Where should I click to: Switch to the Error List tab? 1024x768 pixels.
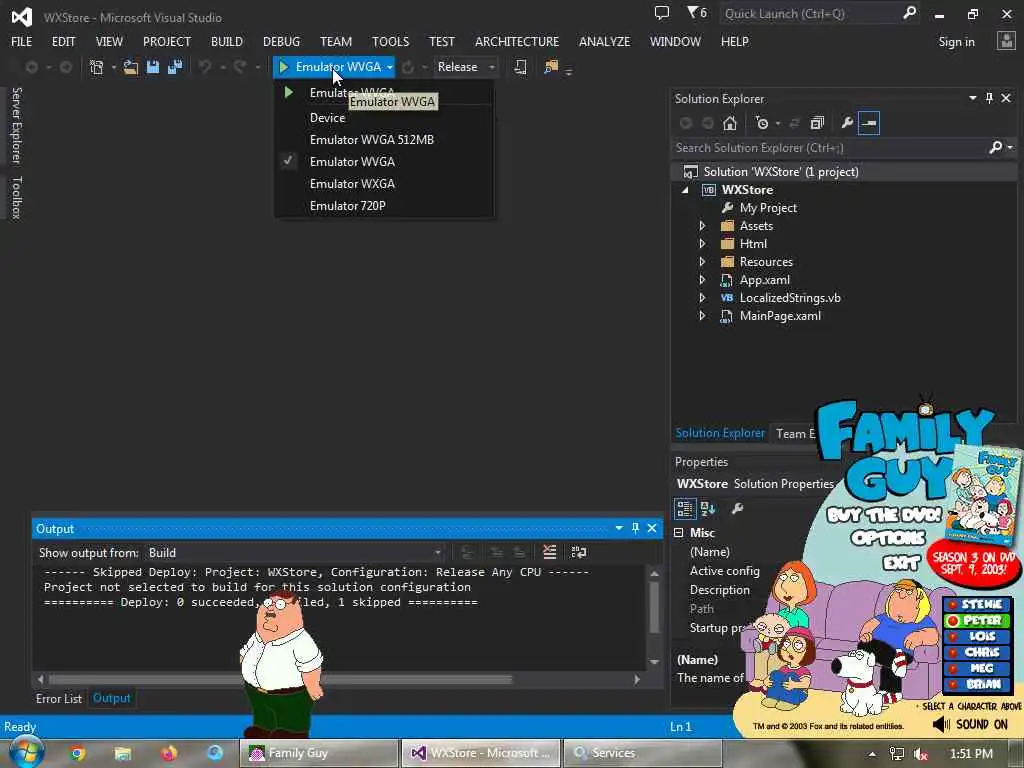59,698
